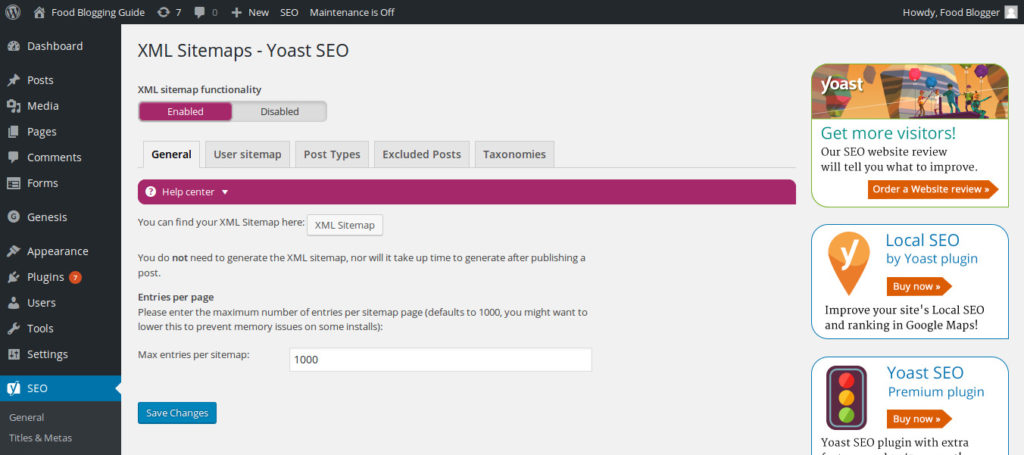Click Maintenance is Off in admin bar
Image resolution: width=1024 pixels, height=455 pixels.
click(352, 12)
